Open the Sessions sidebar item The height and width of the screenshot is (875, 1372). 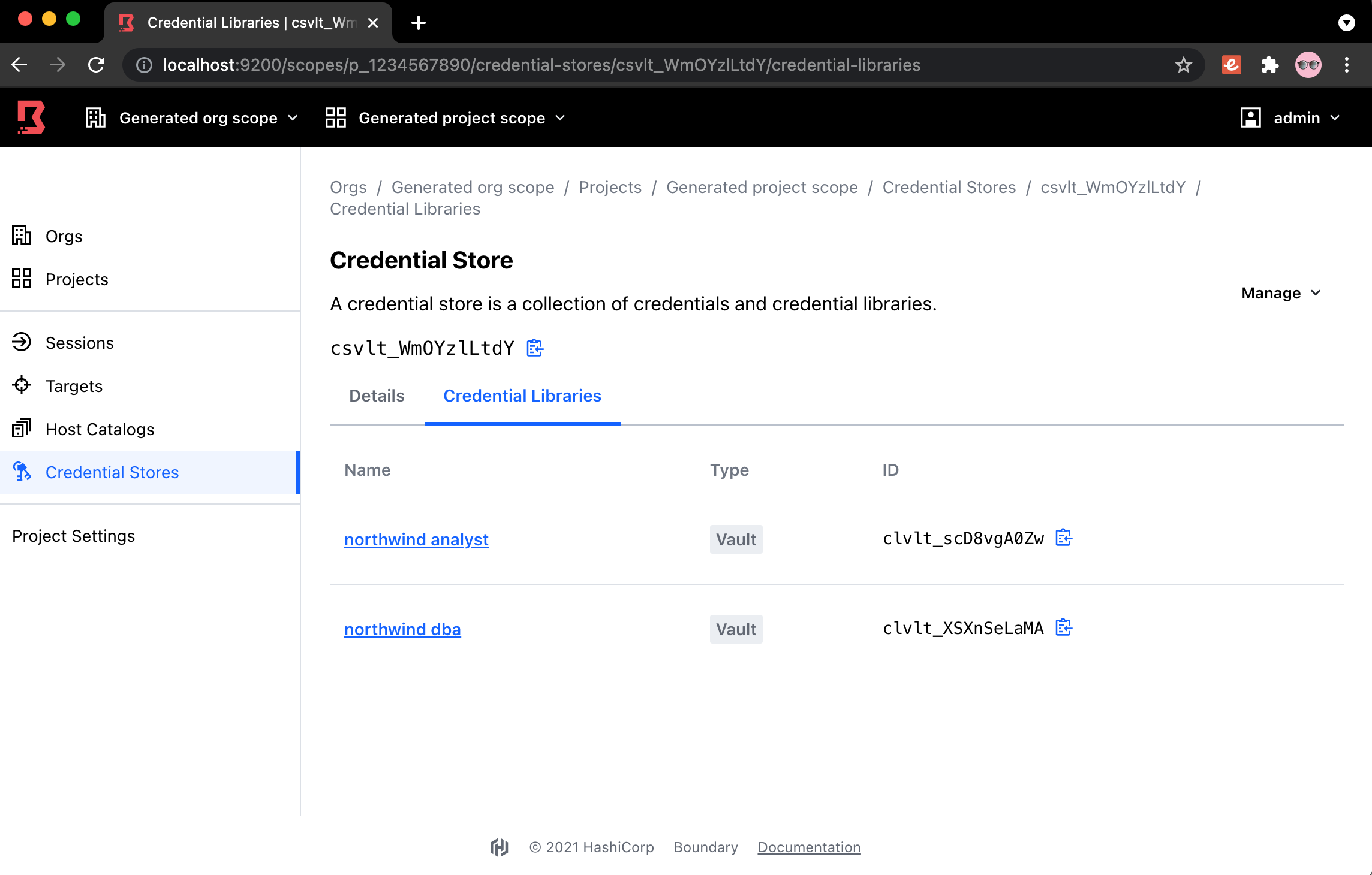coord(79,342)
